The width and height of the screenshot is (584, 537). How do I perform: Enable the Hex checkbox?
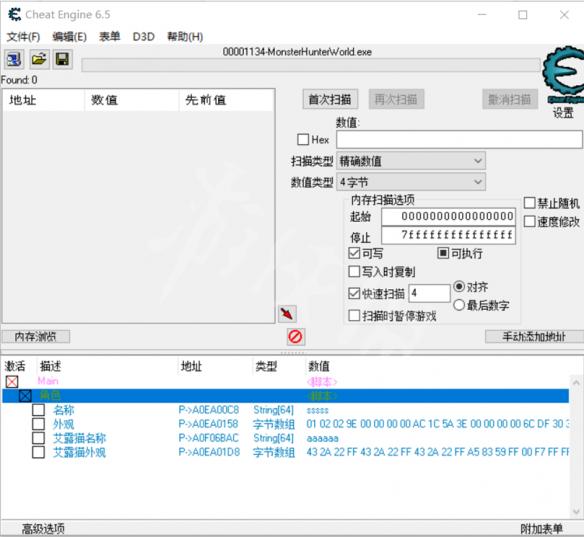point(303,140)
